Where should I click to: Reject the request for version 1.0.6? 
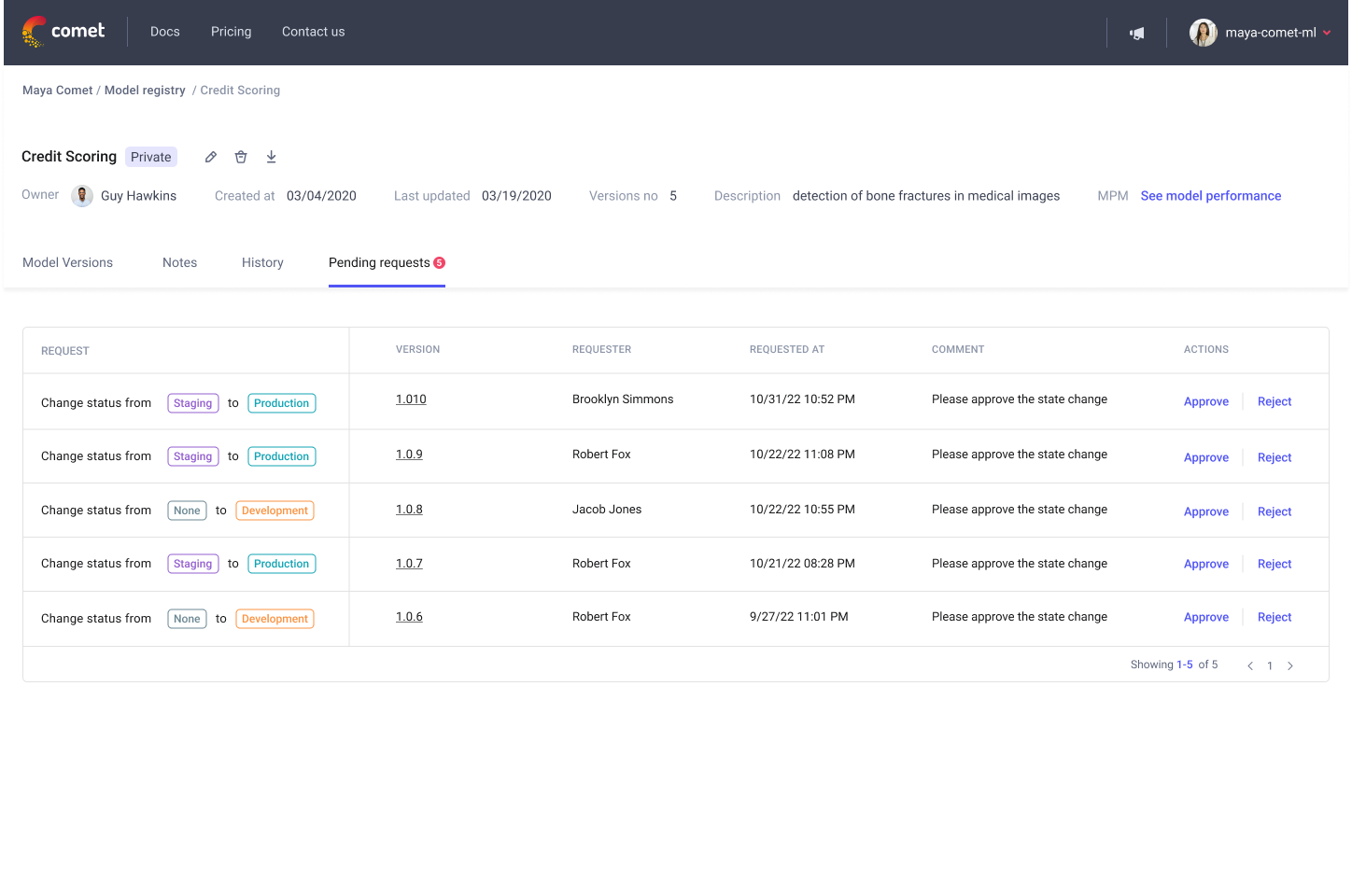[1275, 617]
